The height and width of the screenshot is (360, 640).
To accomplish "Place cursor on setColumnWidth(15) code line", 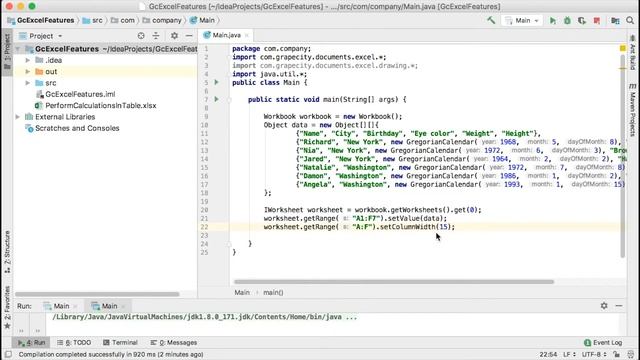I will 359,227.
